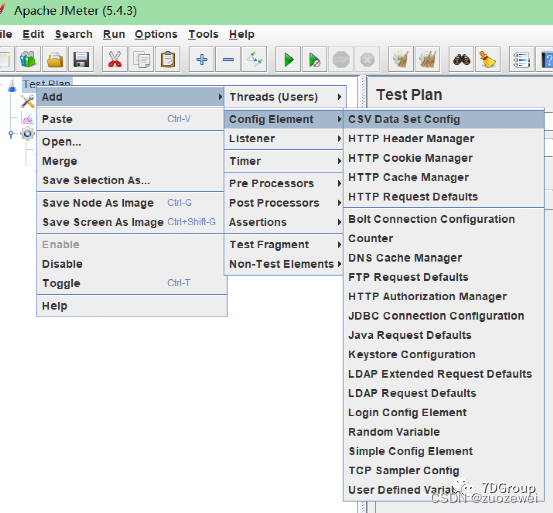This screenshot has width=553, height=513.
Task: Expand the Non-Test Elements submenu
Action: click(x=285, y=264)
